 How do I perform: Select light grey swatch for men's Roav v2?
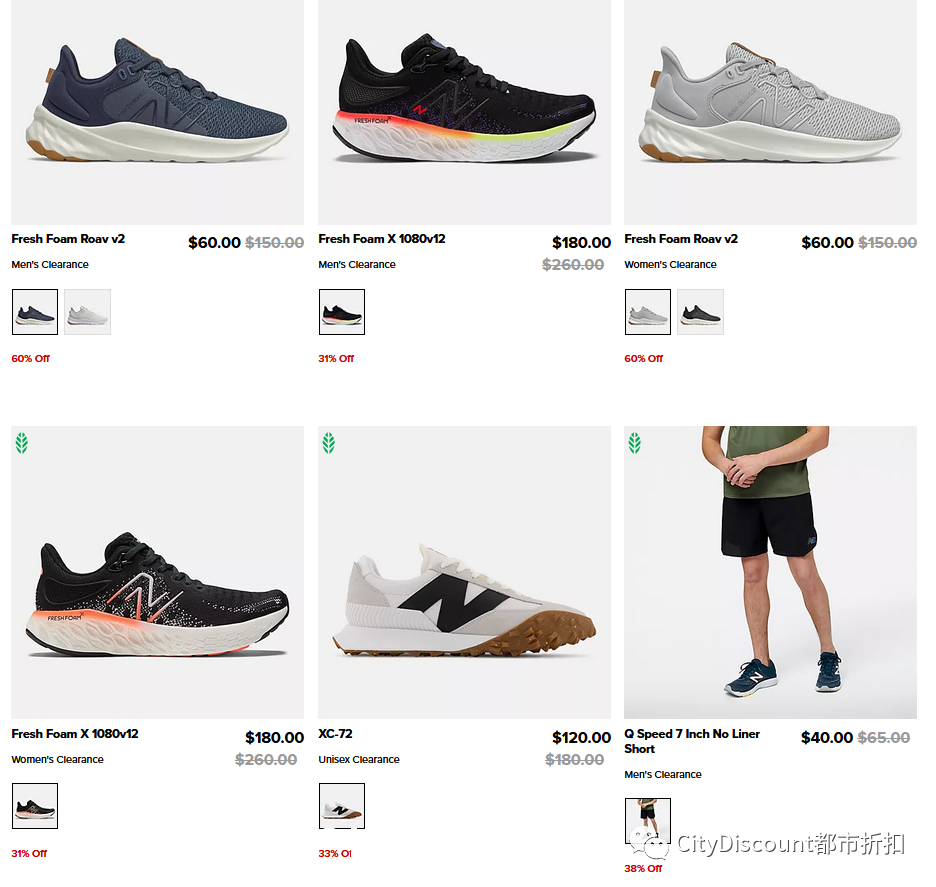pyautogui.click(x=87, y=312)
